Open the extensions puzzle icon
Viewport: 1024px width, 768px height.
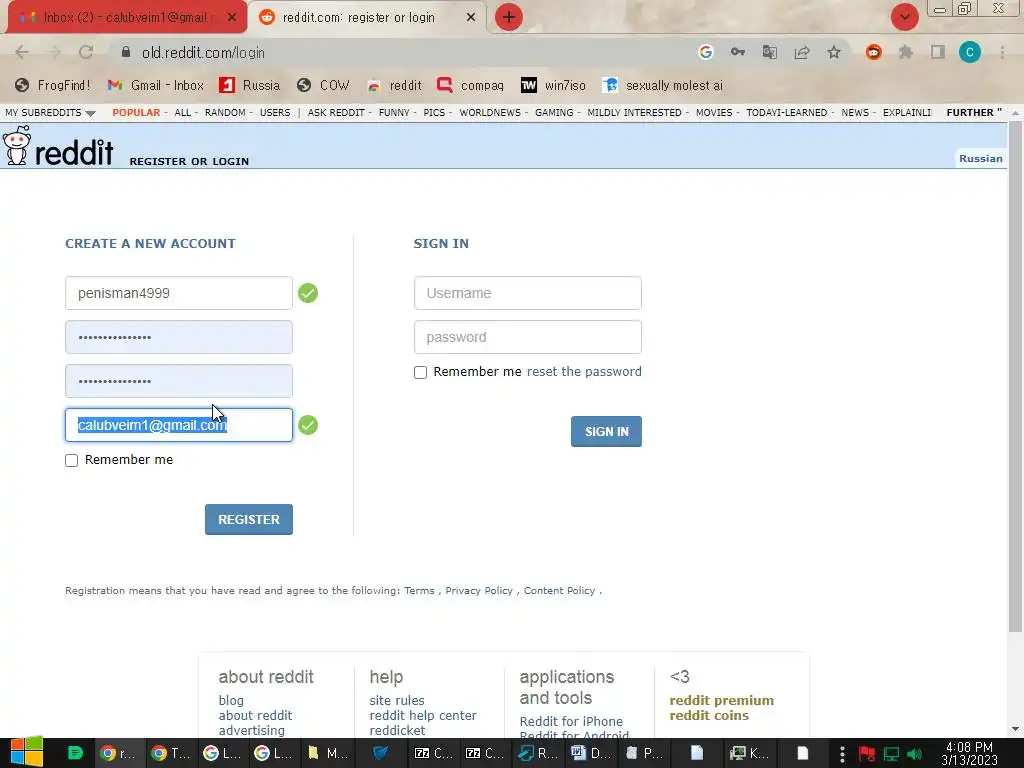click(905, 52)
